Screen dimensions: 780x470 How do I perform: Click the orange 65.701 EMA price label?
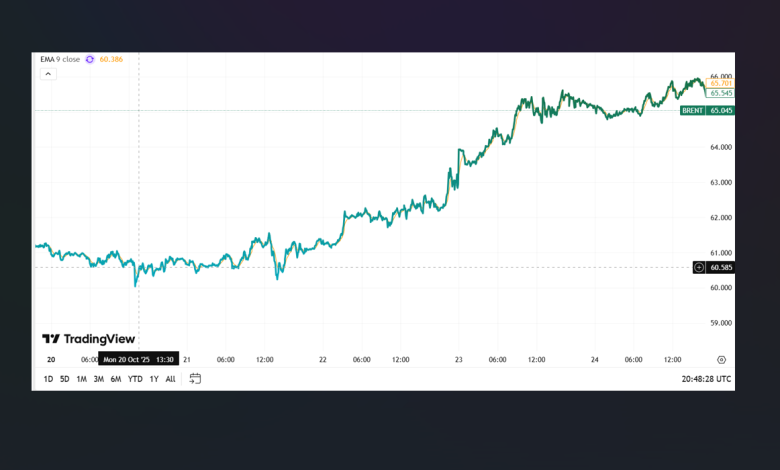click(x=720, y=83)
